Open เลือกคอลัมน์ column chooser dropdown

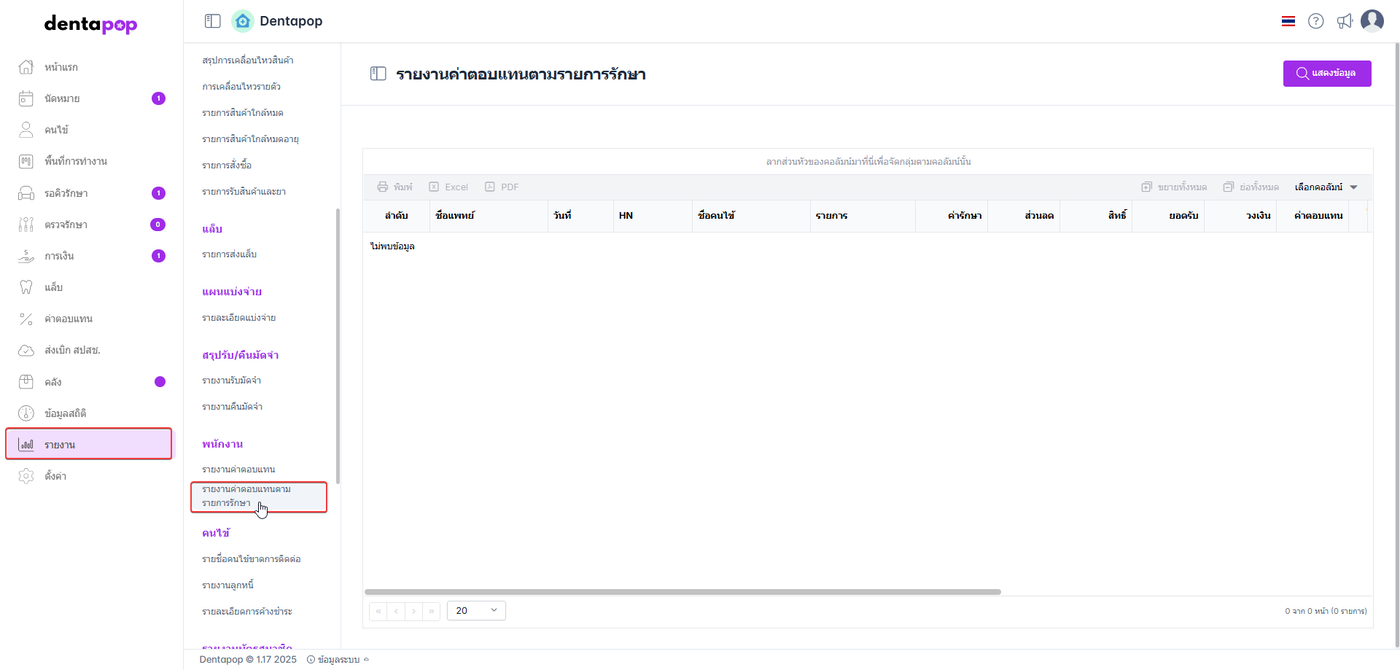pyautogui.click(x=1326, y=187)
